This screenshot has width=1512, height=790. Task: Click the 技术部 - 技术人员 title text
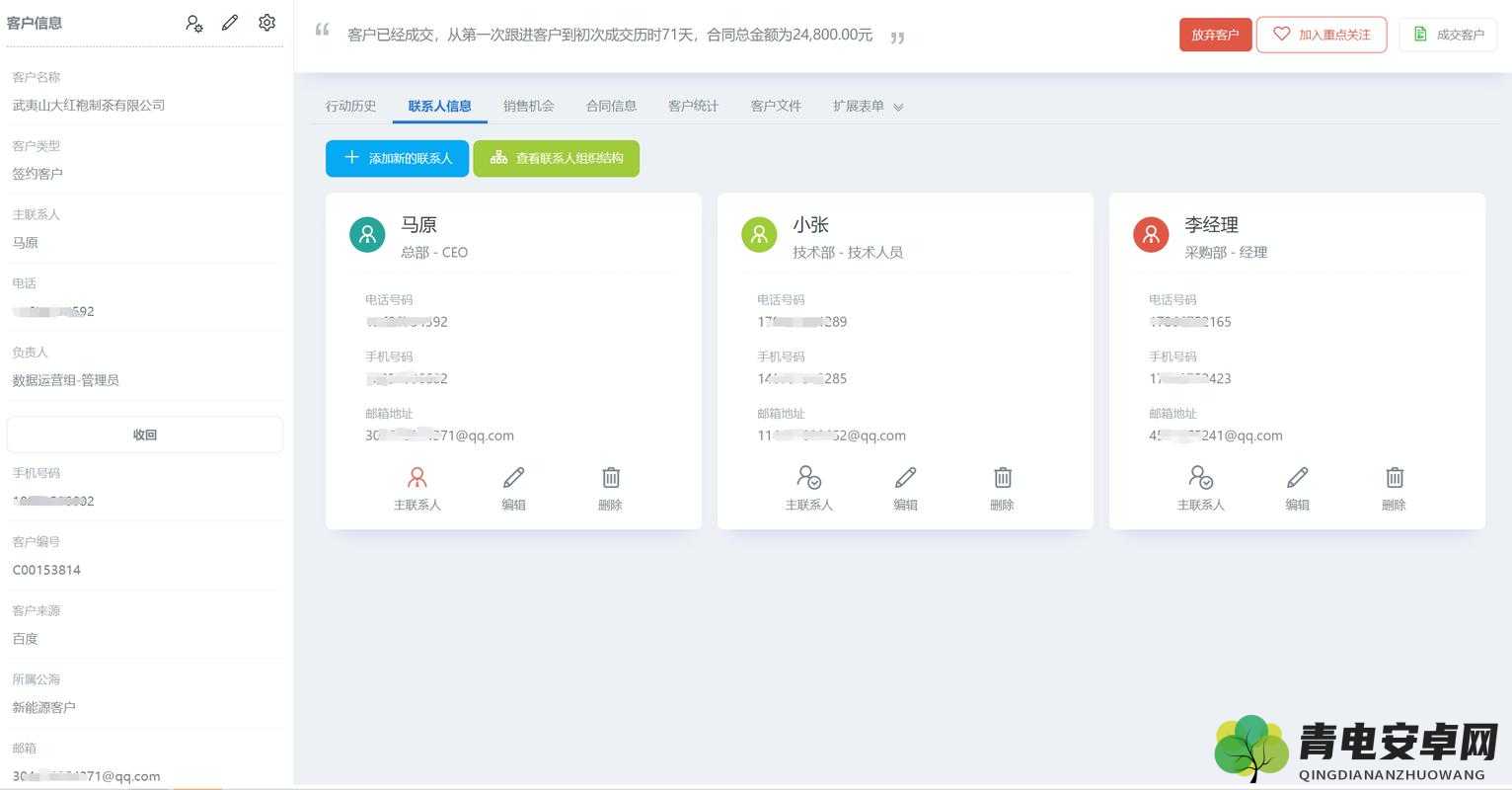click(x=848, y=253)
